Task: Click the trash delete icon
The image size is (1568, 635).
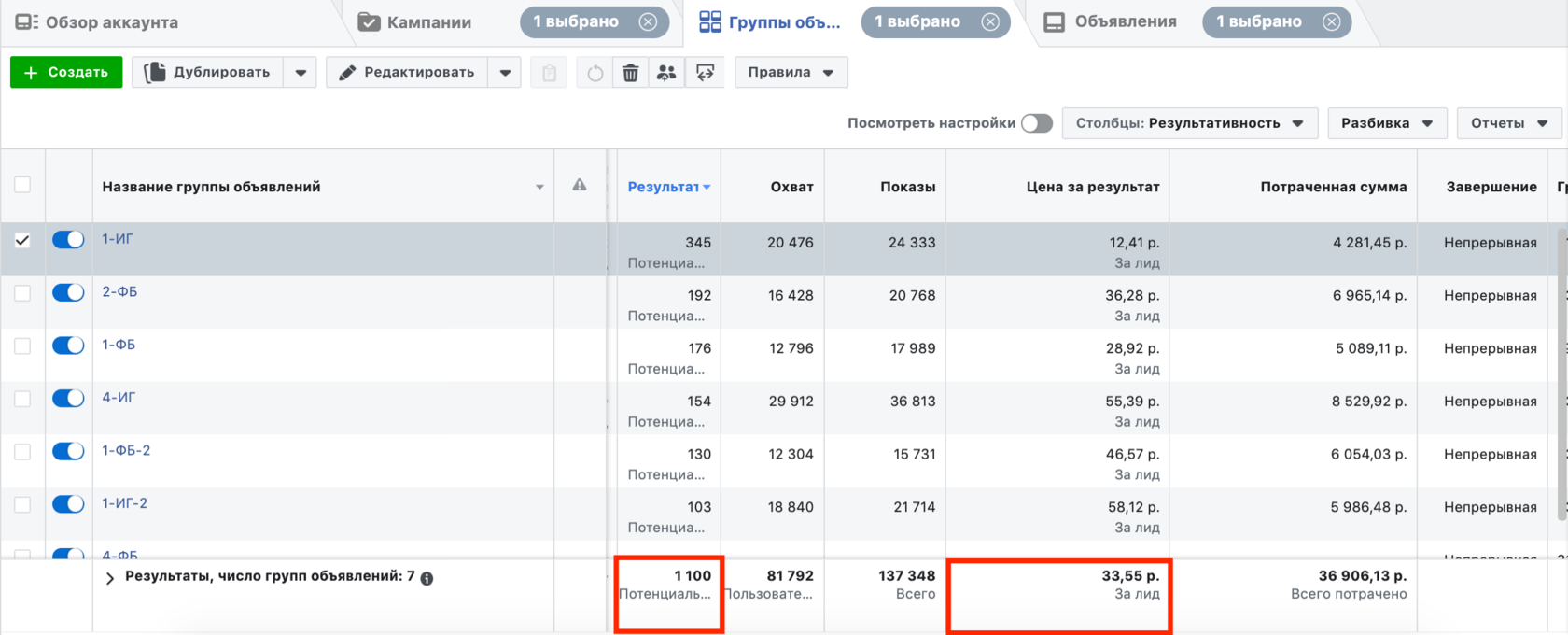Action: [631, 73]
